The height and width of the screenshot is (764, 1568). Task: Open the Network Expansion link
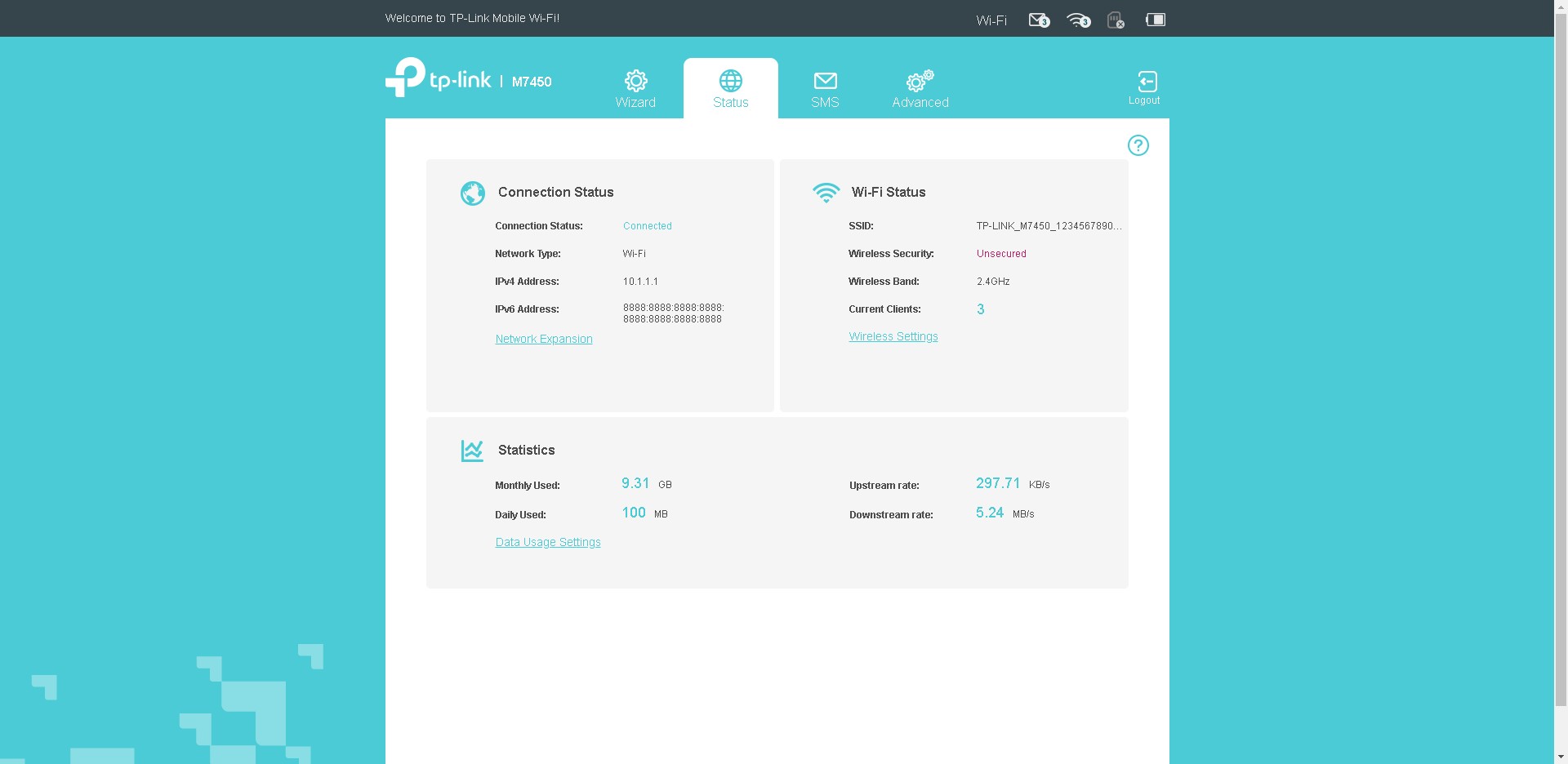(x=544, y=339)
